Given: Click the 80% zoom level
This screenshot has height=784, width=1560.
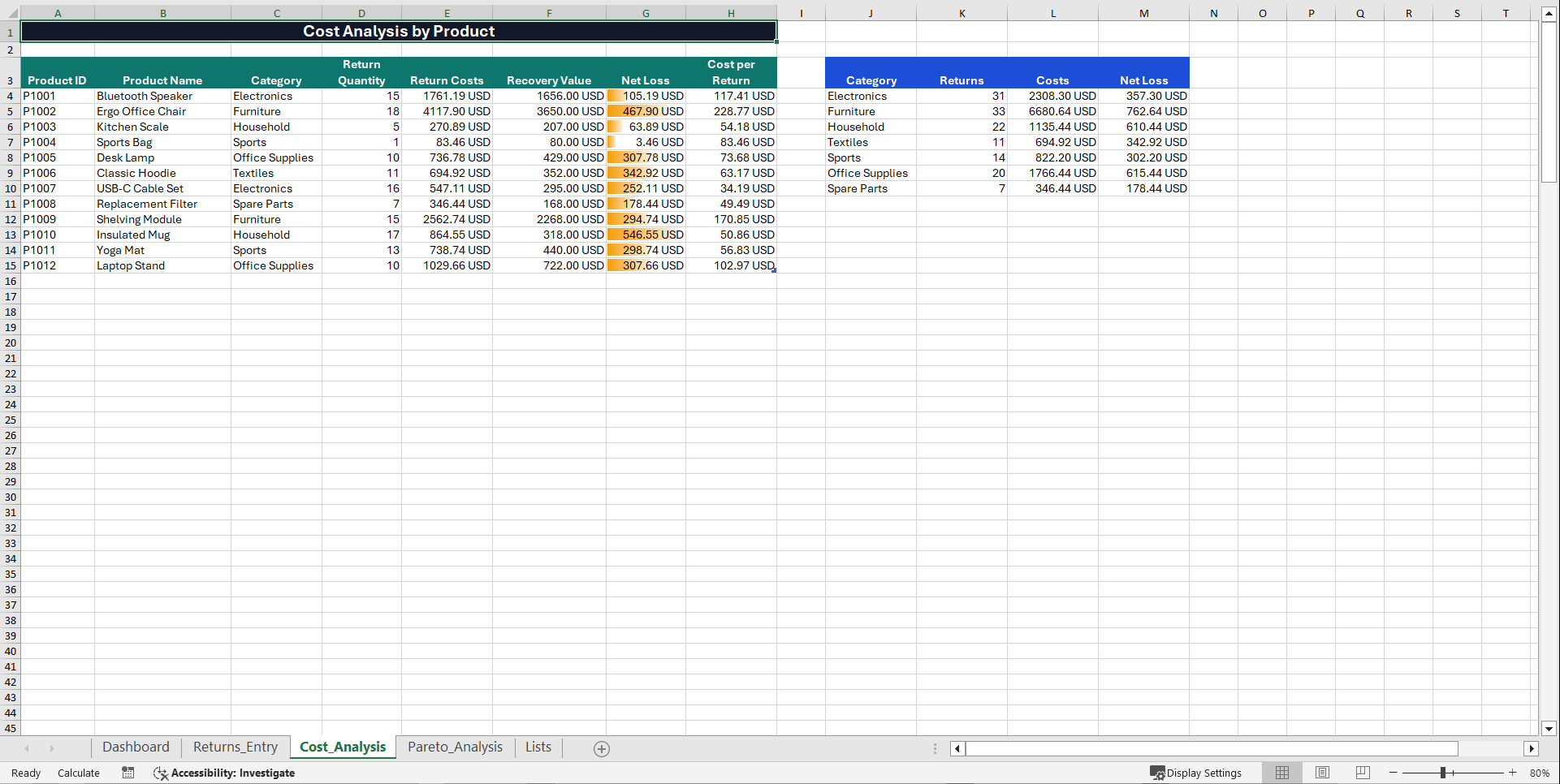Looking at the screenshot, I should [1539, 773].
